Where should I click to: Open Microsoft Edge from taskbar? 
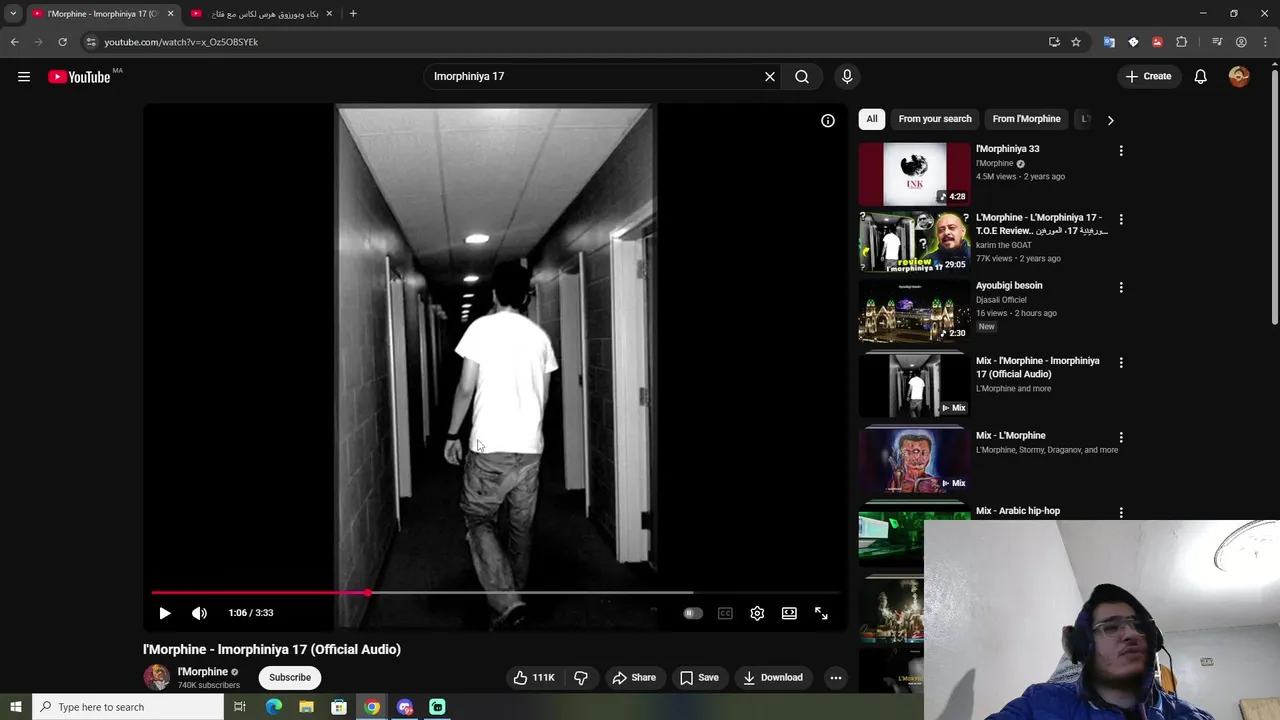pos(273,707)
